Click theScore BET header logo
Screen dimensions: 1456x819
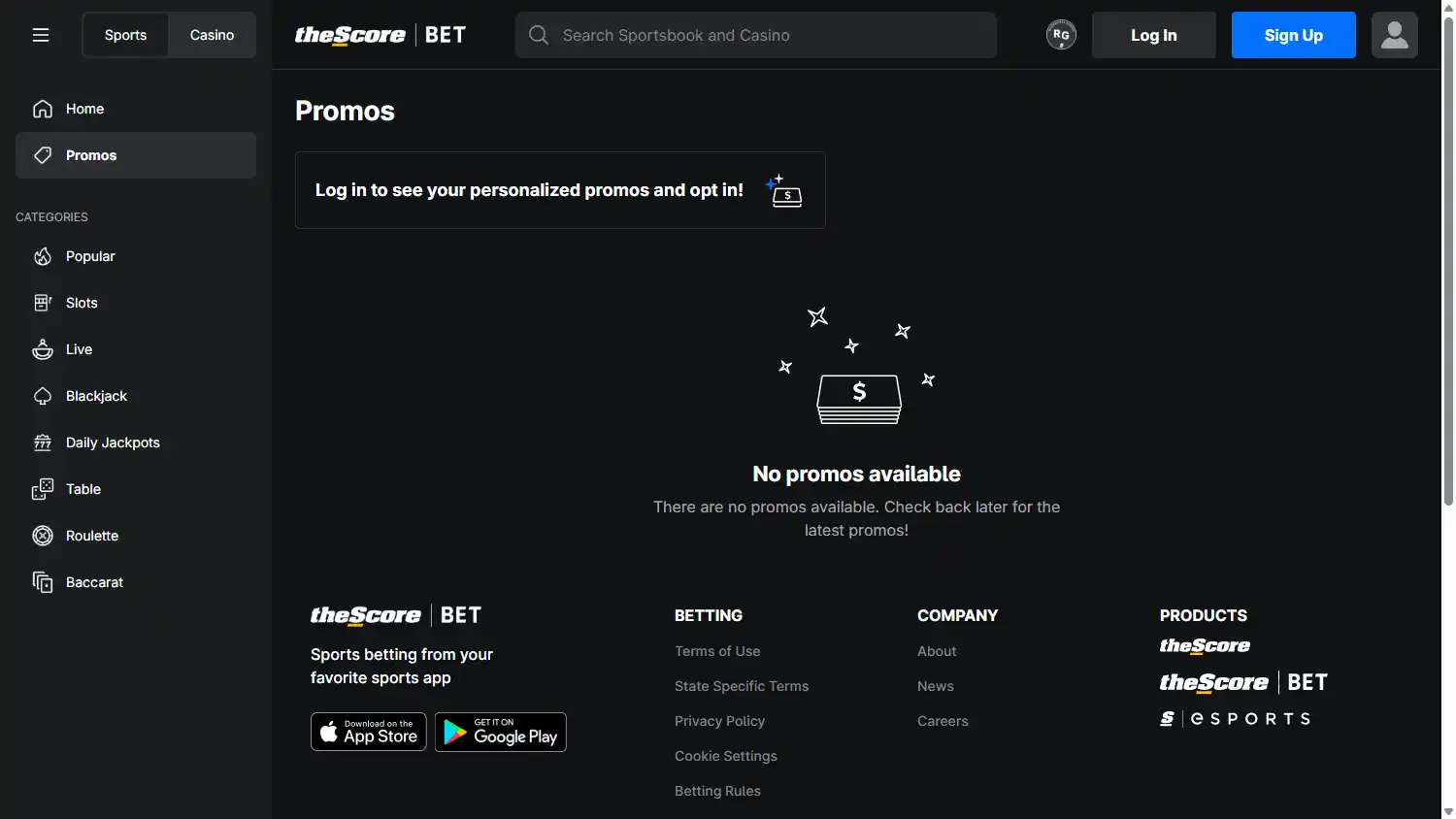point(381,35)
